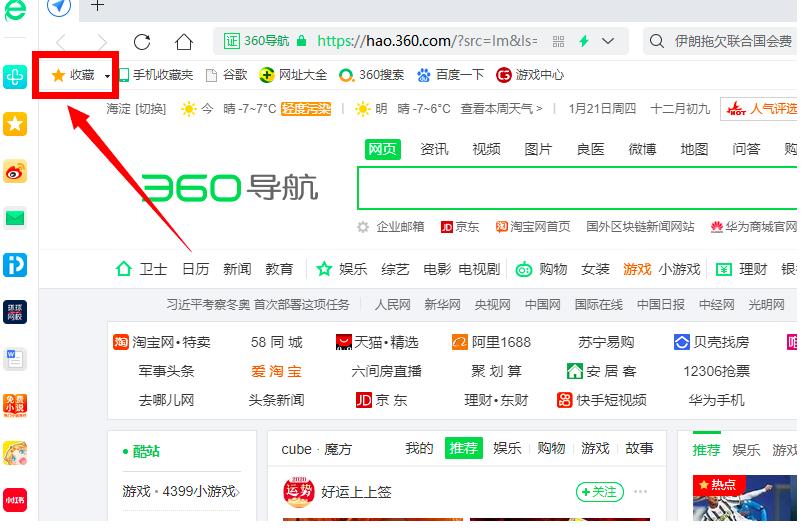The width and height of the screenshot is (806, 529).
Task: Select the 网页 search tab
Action: point(382,149)
